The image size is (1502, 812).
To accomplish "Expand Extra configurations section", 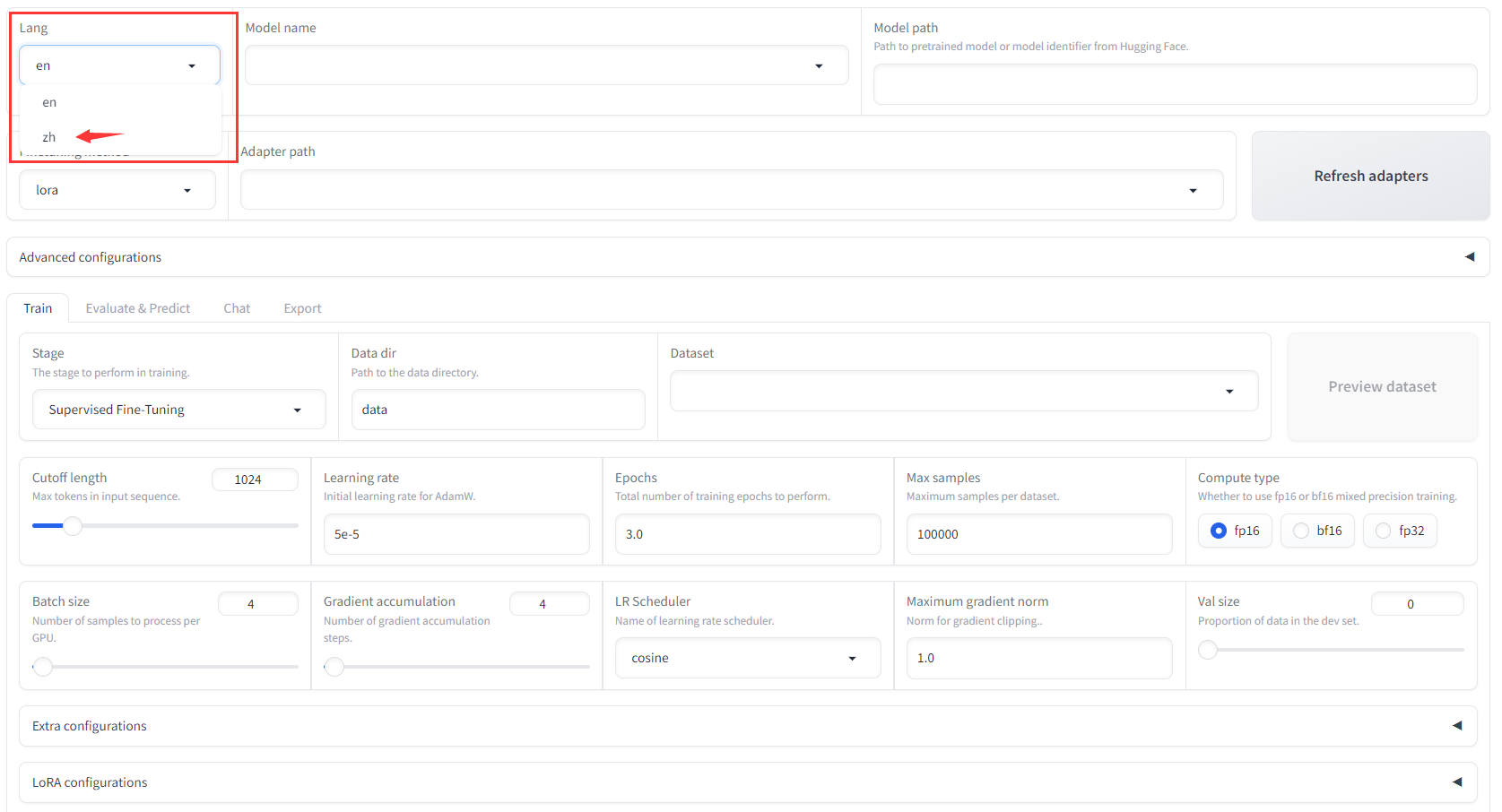I will (x=748, y=726).
